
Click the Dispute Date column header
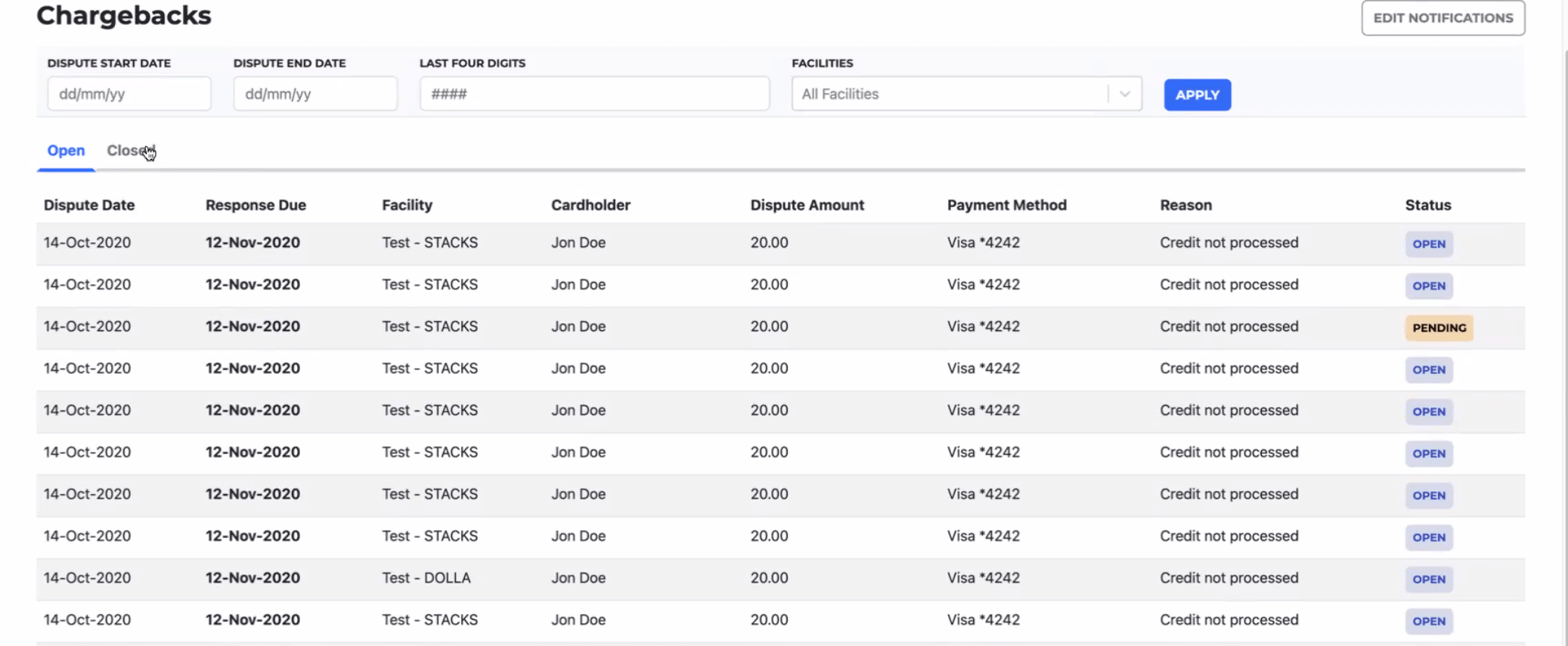[89, 205]
